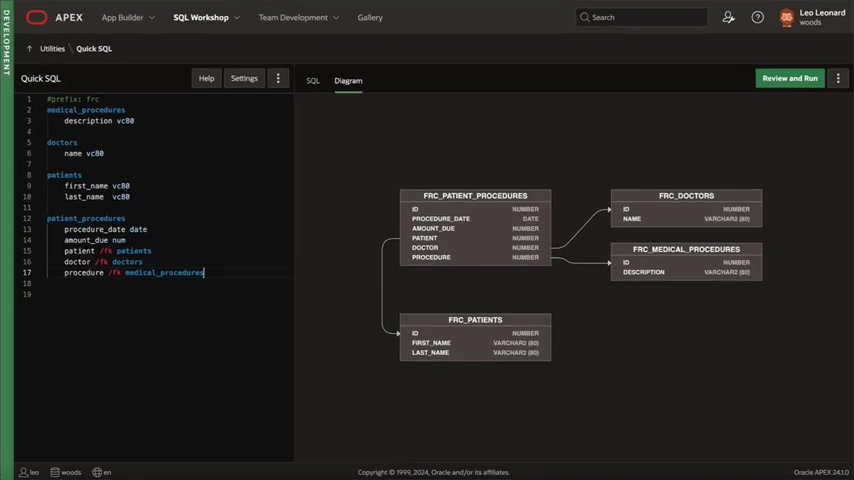Click the Help button in Quick SQL

(206, 78)
